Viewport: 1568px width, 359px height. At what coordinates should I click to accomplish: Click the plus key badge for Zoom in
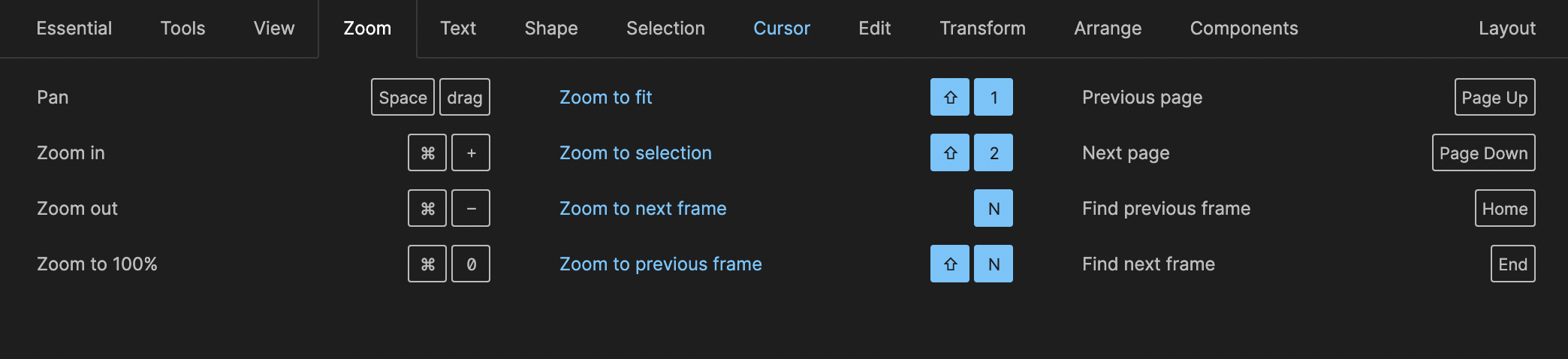pos(471,152)
